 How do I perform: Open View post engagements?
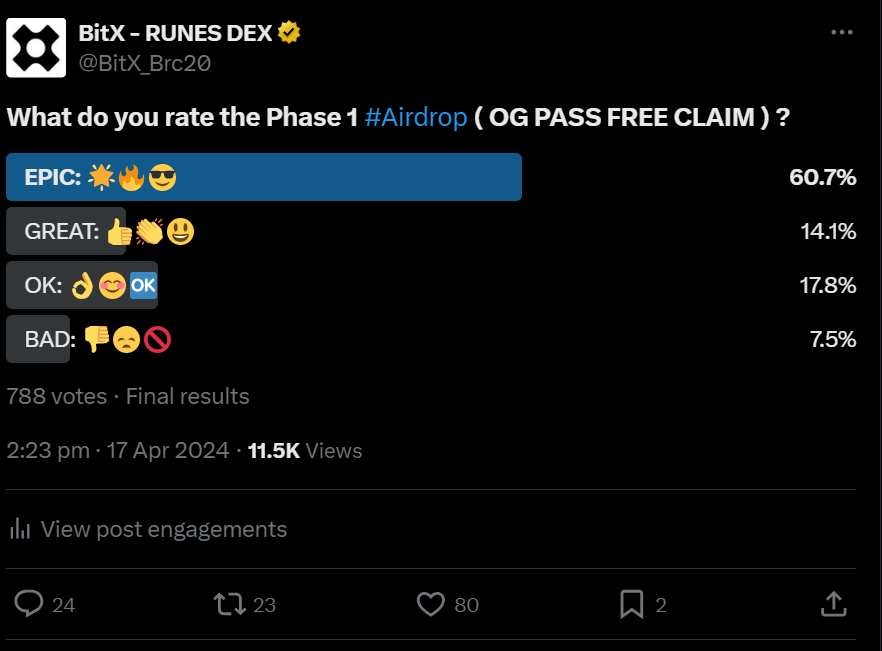pos(163,529)
